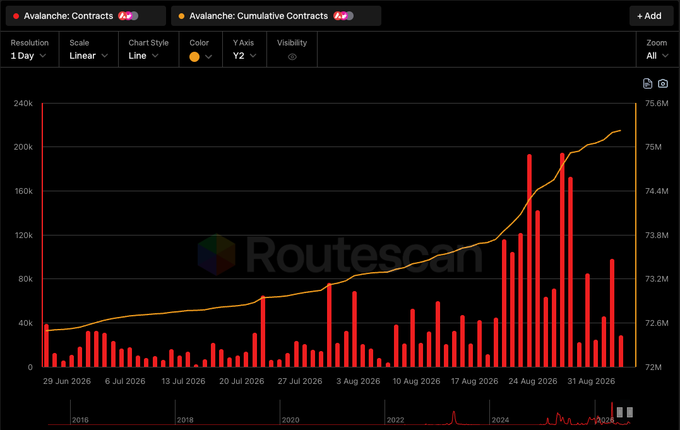This screenshot has height=430, width=680.
Task: Click red dot of Avalanche: Contracts series
Action: pyautogui.click(x=16, y=16)
